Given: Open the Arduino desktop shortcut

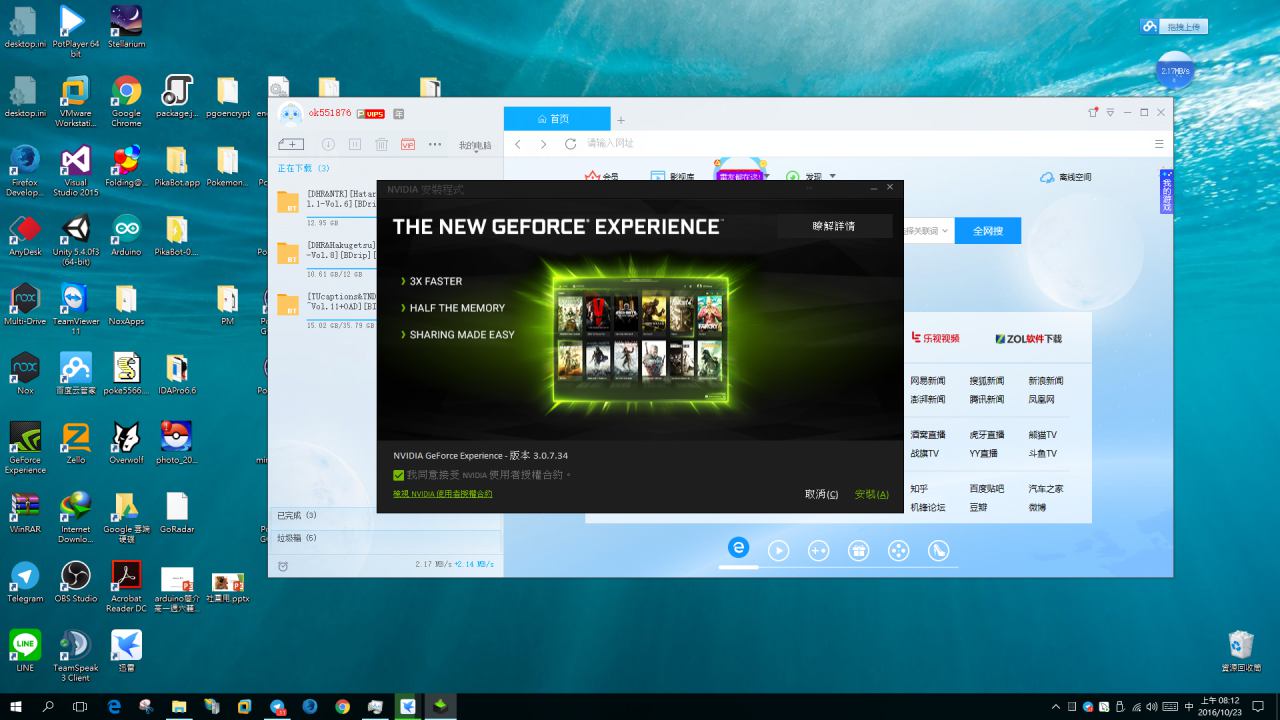Looking at the screenshot, I should click(126, 236).
